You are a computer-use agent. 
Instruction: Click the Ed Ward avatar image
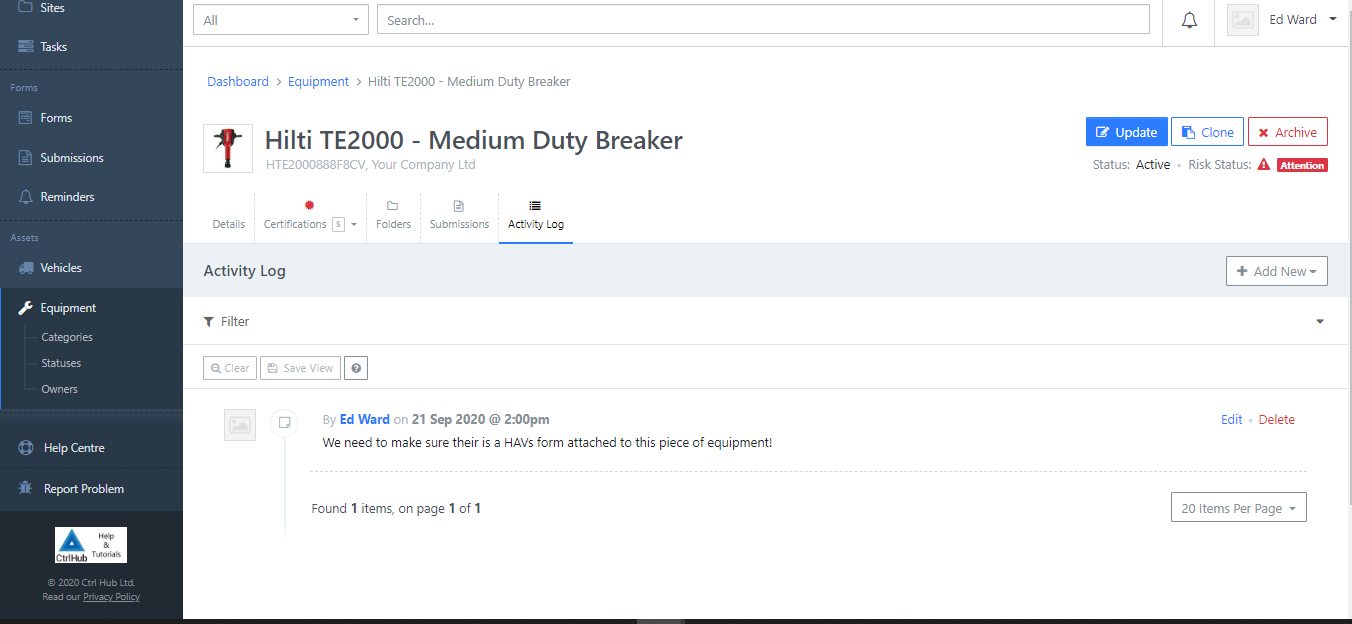(x=1243, y=20)
